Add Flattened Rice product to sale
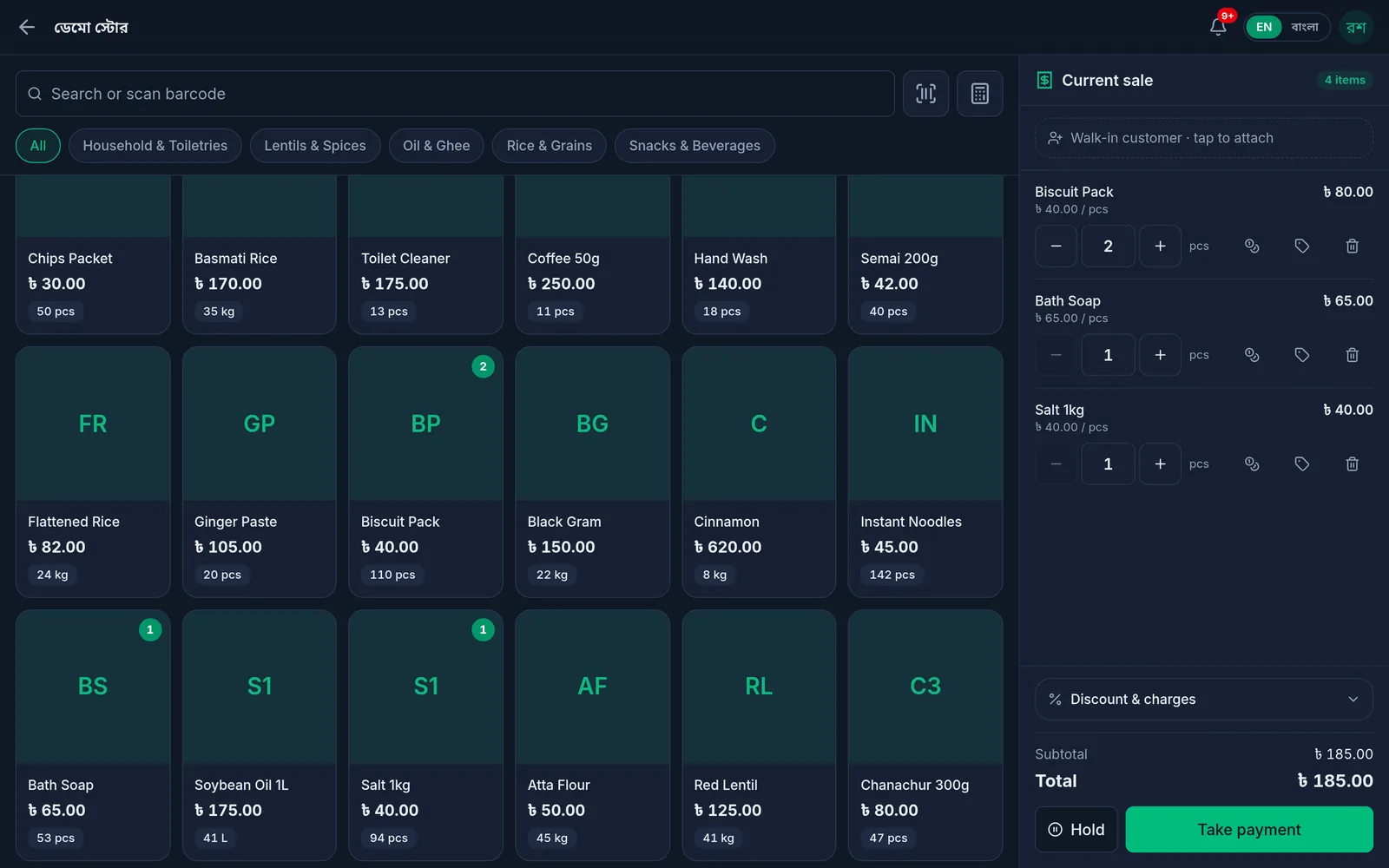Image resolution: width=1389 pixels, height=868 pixels. (x=93, y=472)
